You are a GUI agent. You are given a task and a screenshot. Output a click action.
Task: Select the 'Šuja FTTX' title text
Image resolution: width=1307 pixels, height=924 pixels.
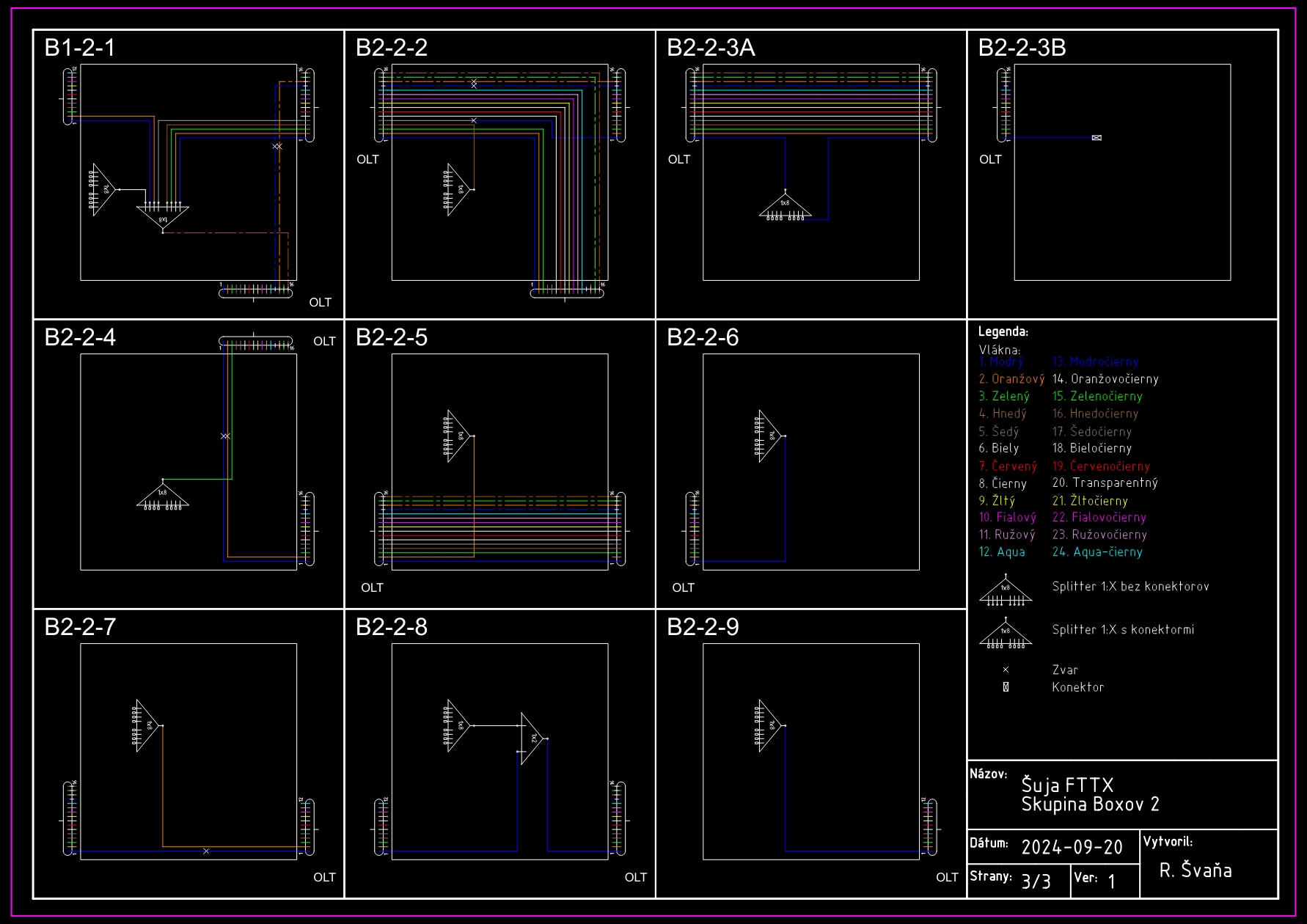tap(1067, 785)
